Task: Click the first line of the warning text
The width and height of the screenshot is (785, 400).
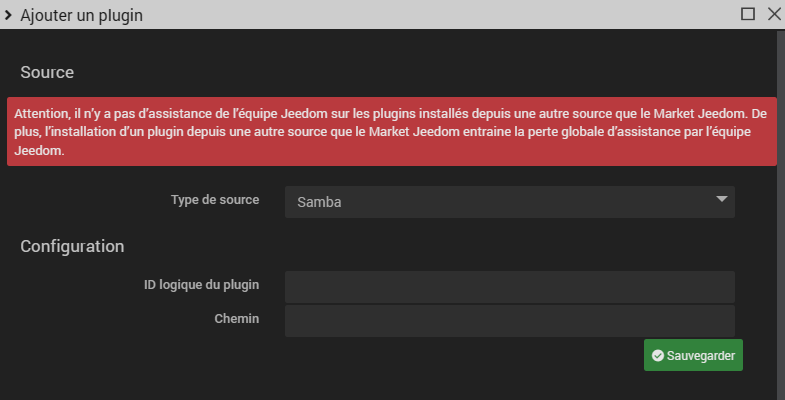Action: (390, 113)
